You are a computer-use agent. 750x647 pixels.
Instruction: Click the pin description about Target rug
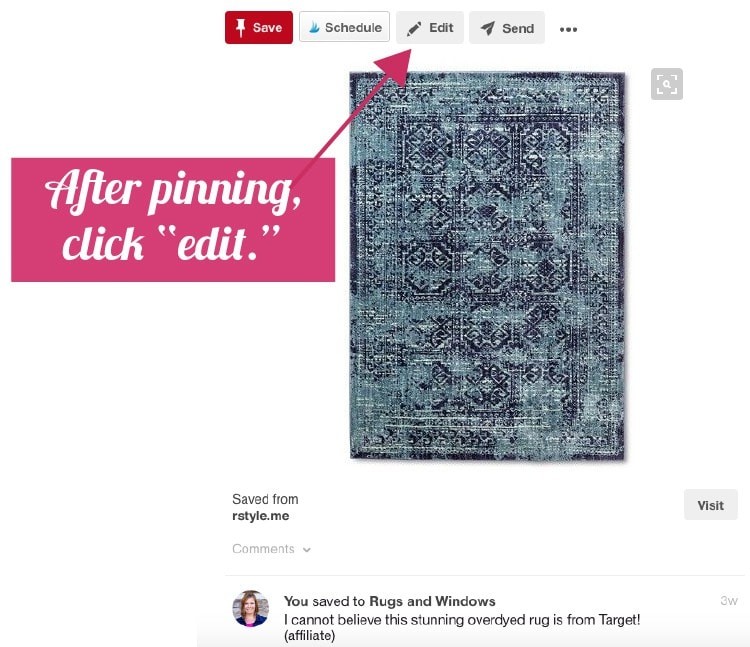(462, 627)
